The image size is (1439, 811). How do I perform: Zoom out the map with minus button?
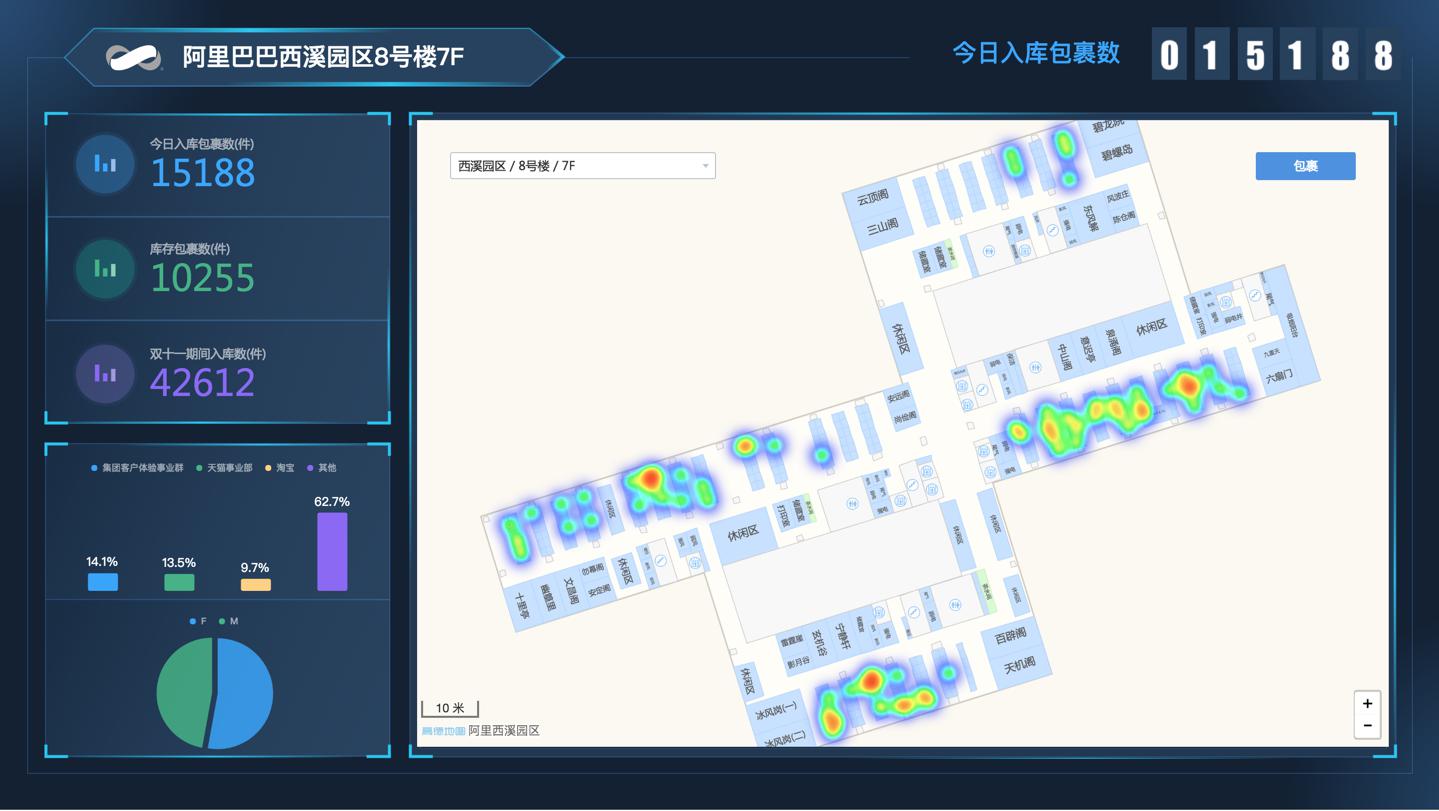point(1367,726)
